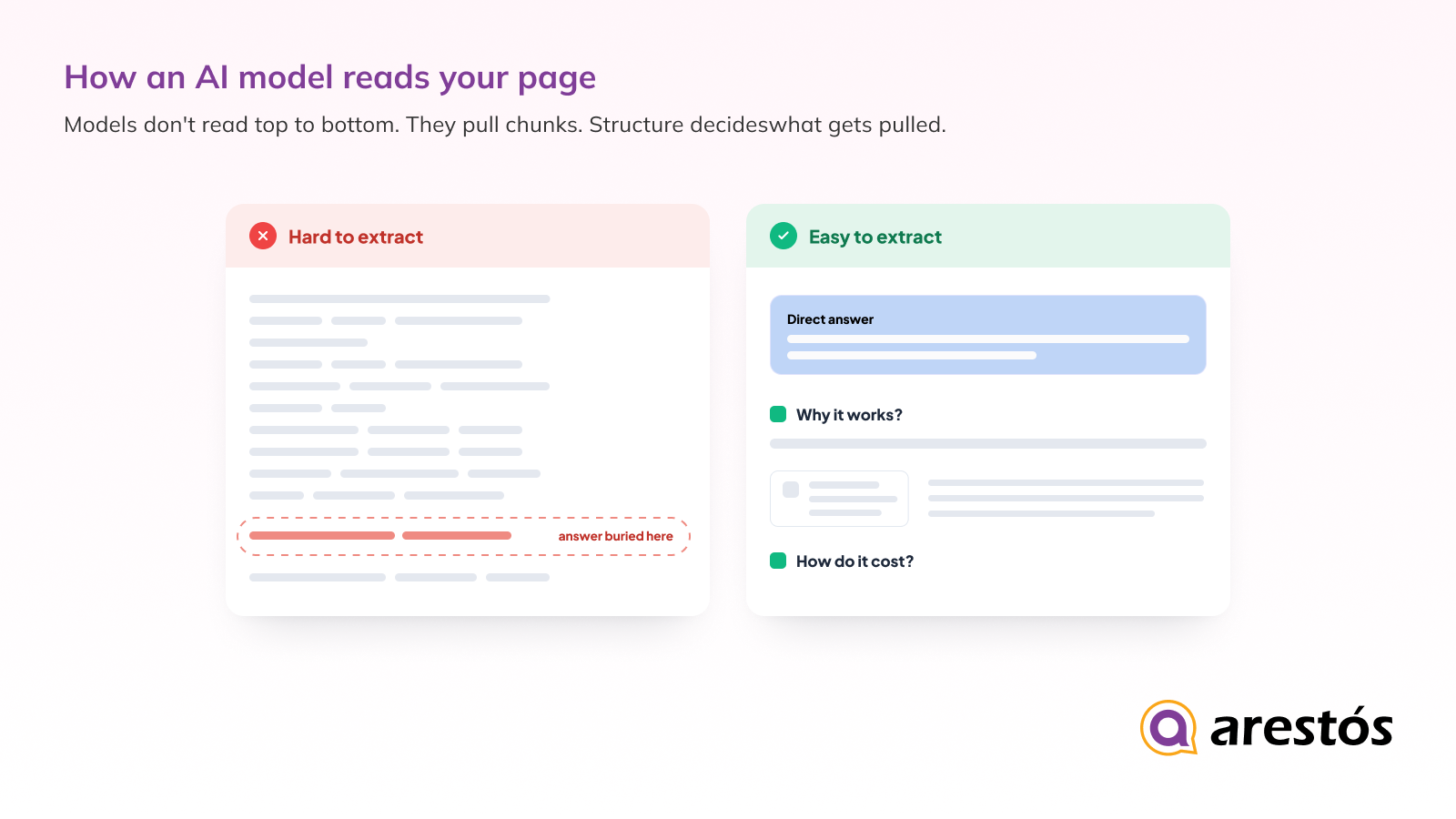Select the "Hard to extract" heading
The height and width of the screenshot is (819, 1456).
point(356,237)
